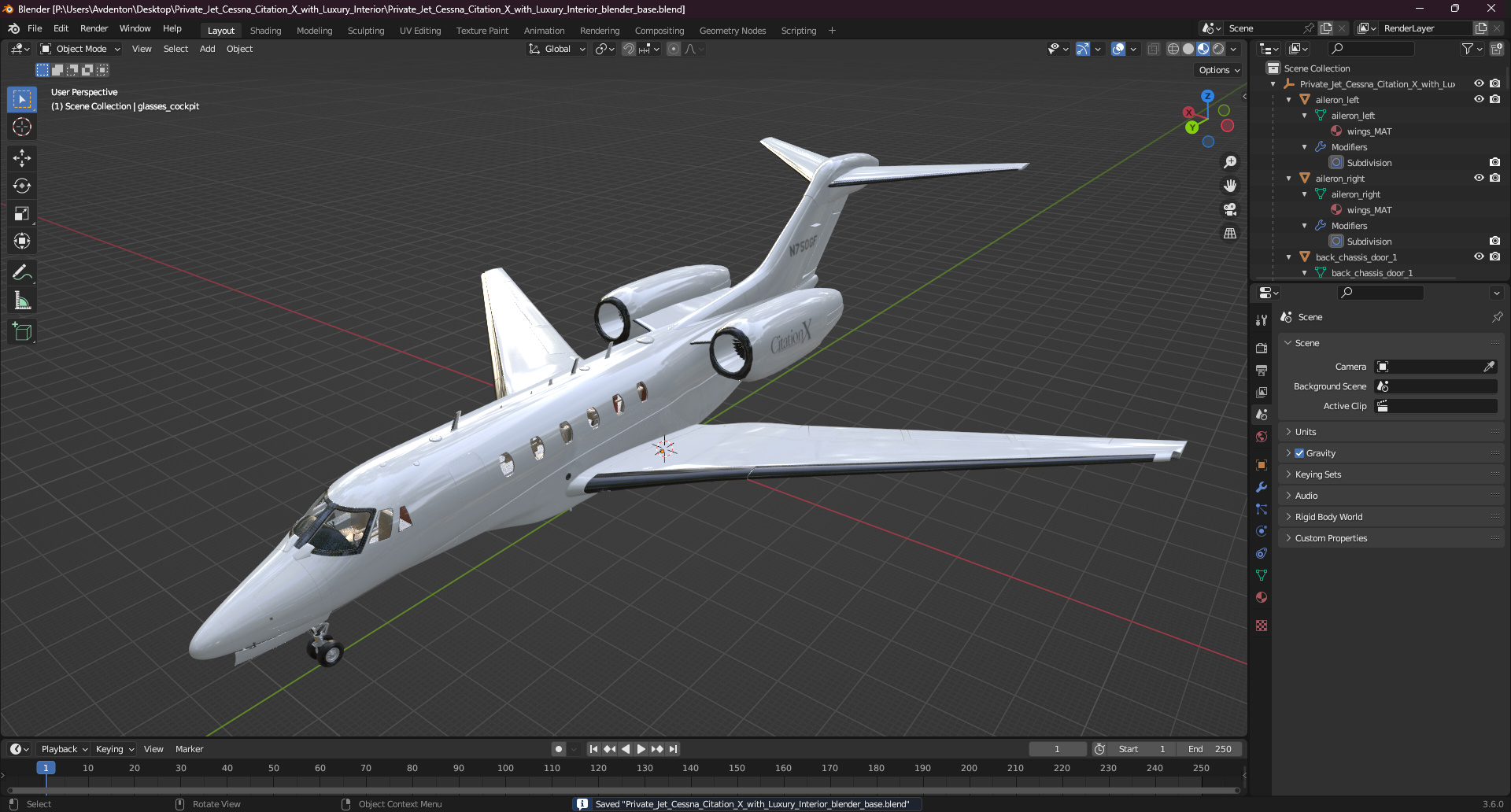Click the pan view hand icon
This screenshot has height=812, width=1511.
pos(1230,186)
